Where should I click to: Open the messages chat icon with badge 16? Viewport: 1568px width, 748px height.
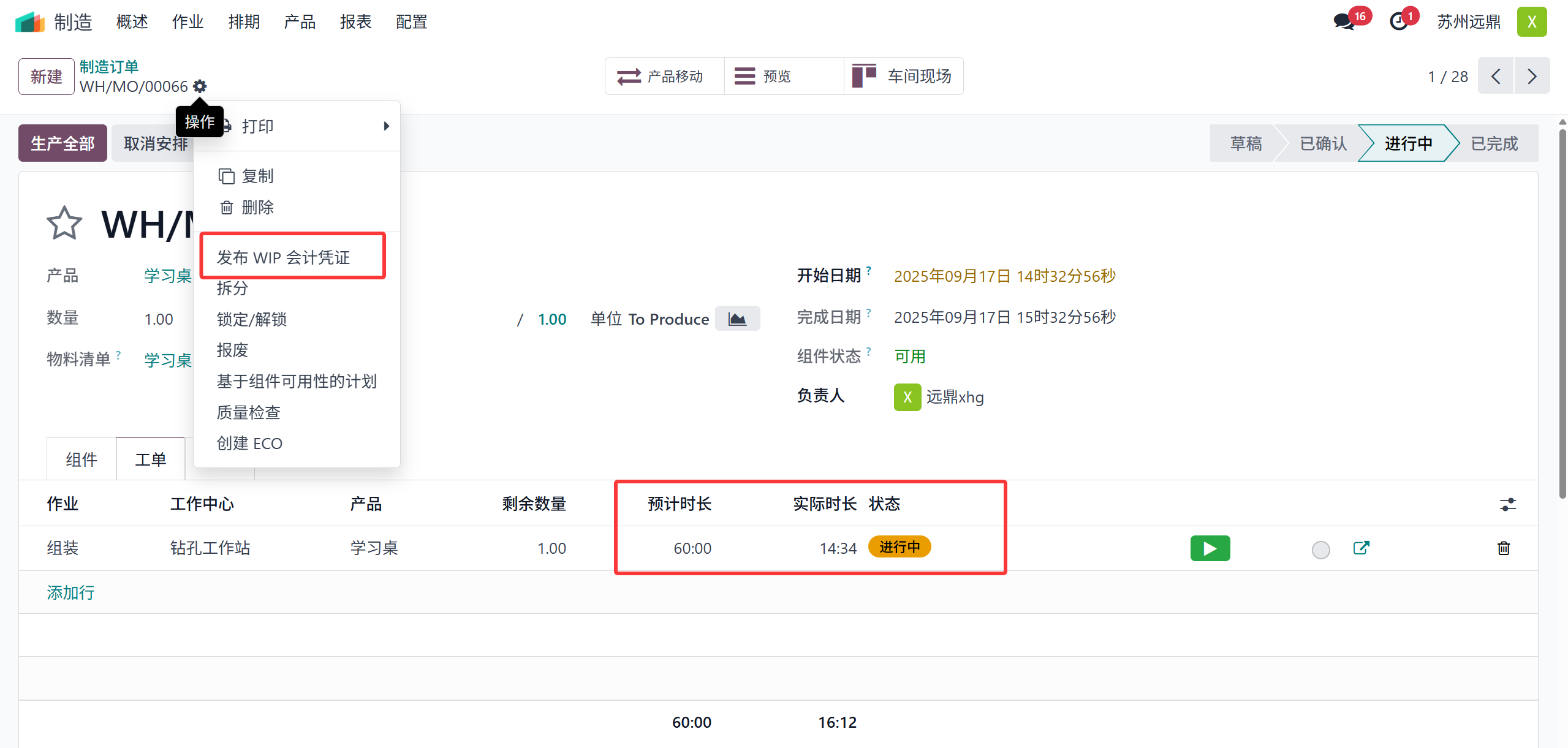[x=1344, y=21]
